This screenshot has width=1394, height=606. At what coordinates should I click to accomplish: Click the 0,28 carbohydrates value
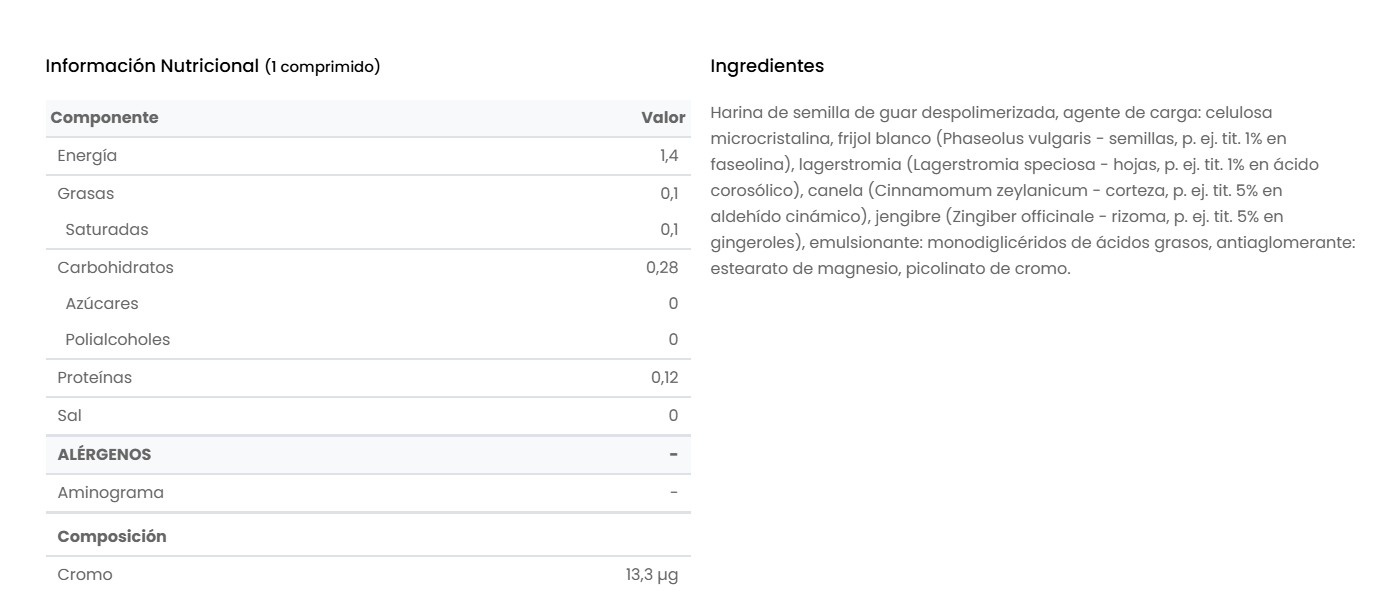tap(662, 267)
